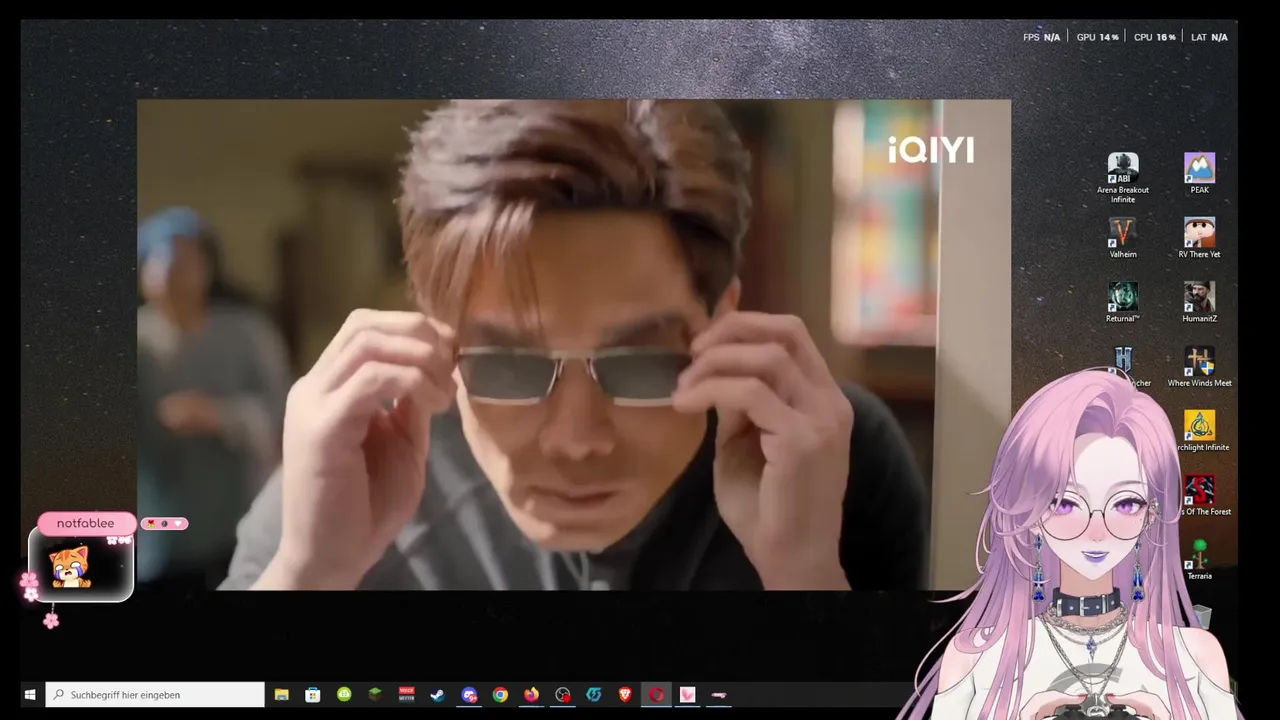Launch Minecraft from the taskbar
Viewport: 1280px width, 720px height.
pyautogui.click(x=375, y=694)
